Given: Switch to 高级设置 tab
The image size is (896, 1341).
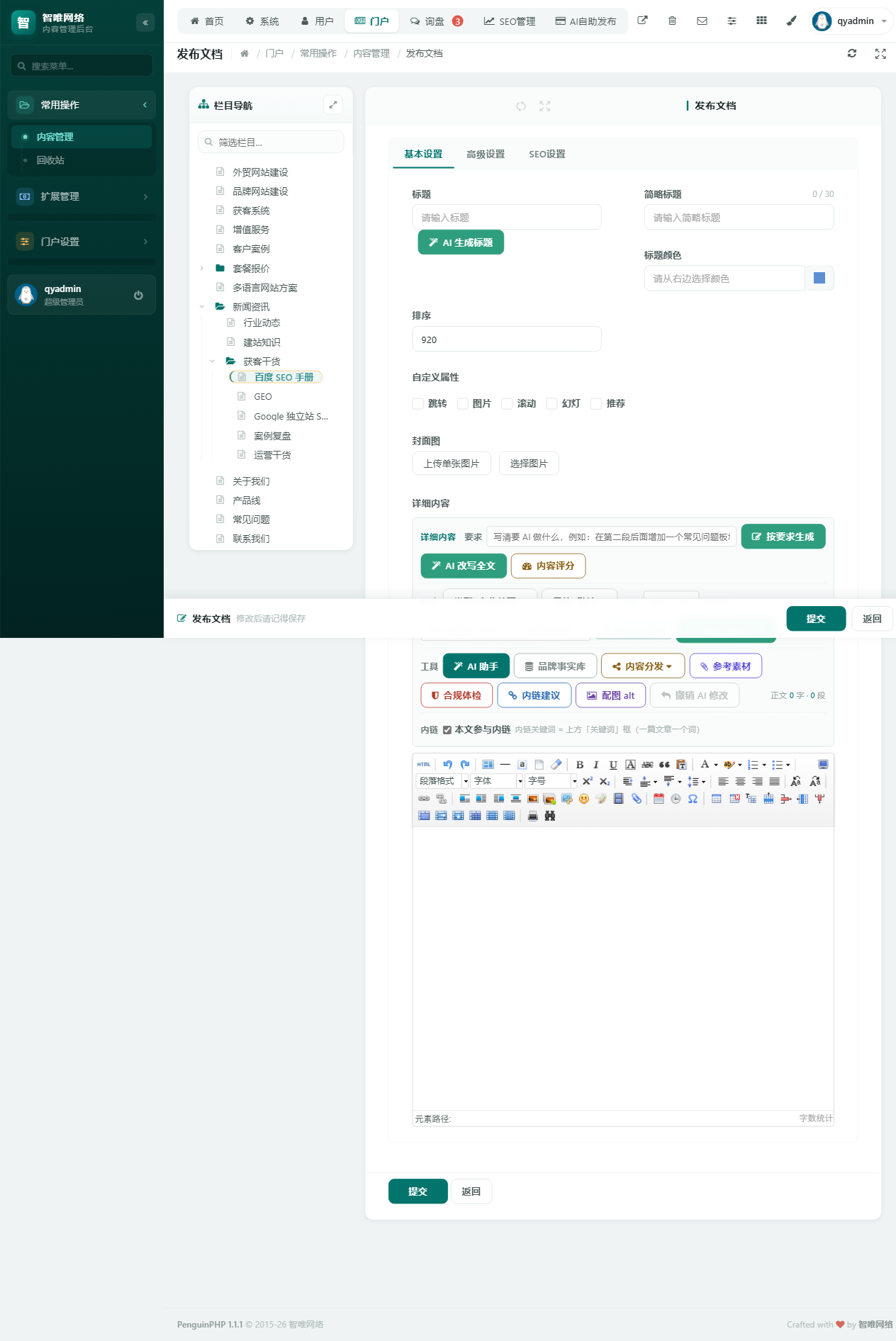Looking at the screenshot, I should [486, 154].
